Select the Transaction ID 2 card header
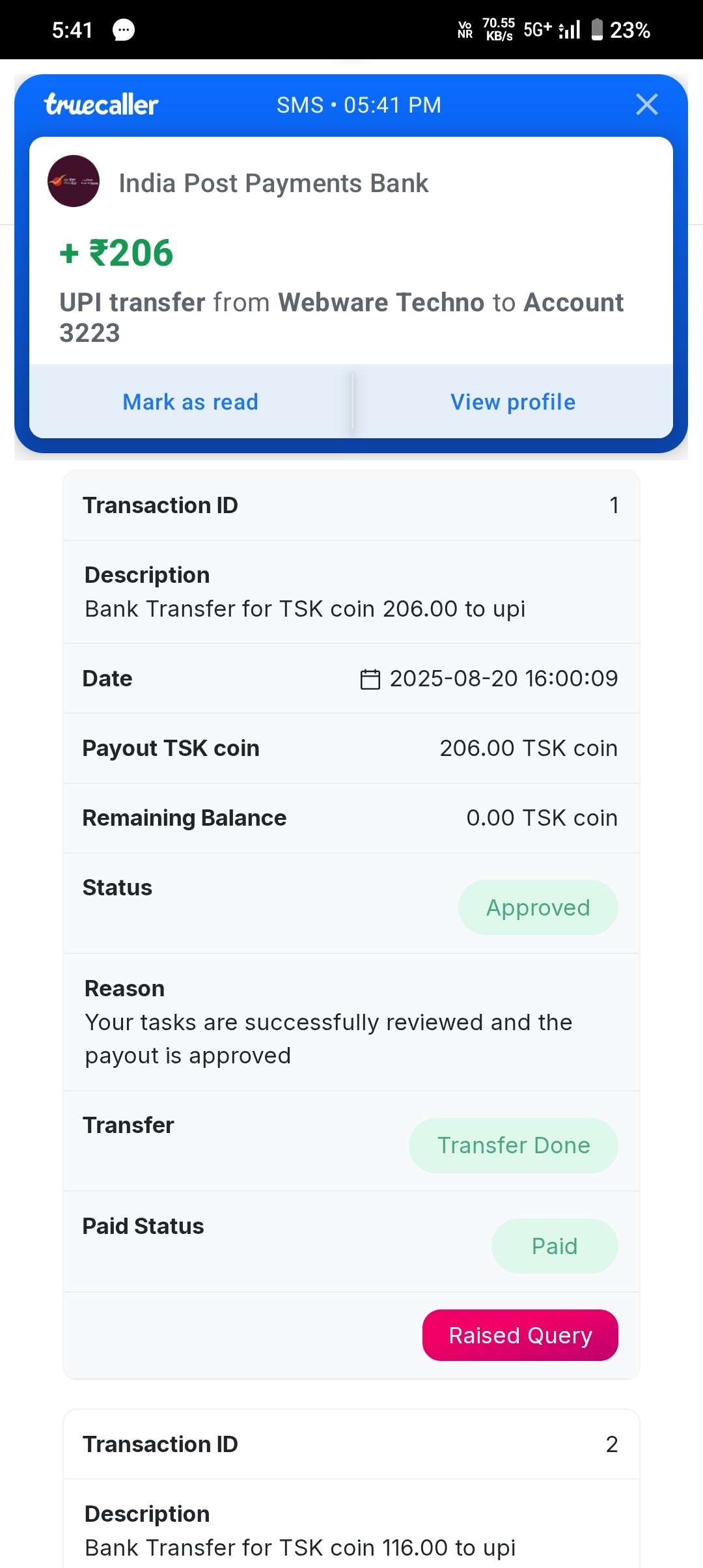This screenshot has height=1568, width=703. (351, 1444)
